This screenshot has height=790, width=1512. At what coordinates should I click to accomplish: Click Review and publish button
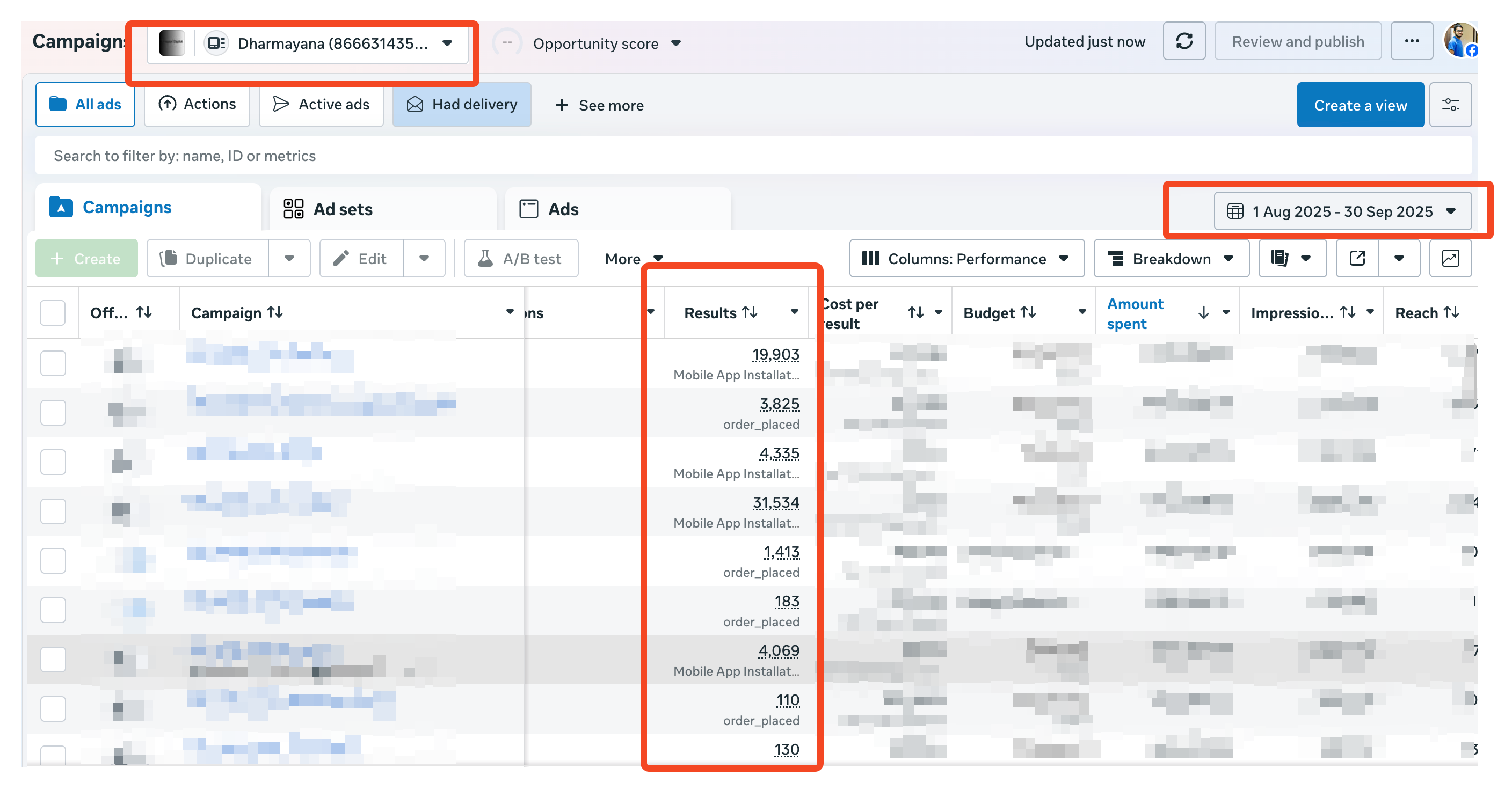point(1297,41)
